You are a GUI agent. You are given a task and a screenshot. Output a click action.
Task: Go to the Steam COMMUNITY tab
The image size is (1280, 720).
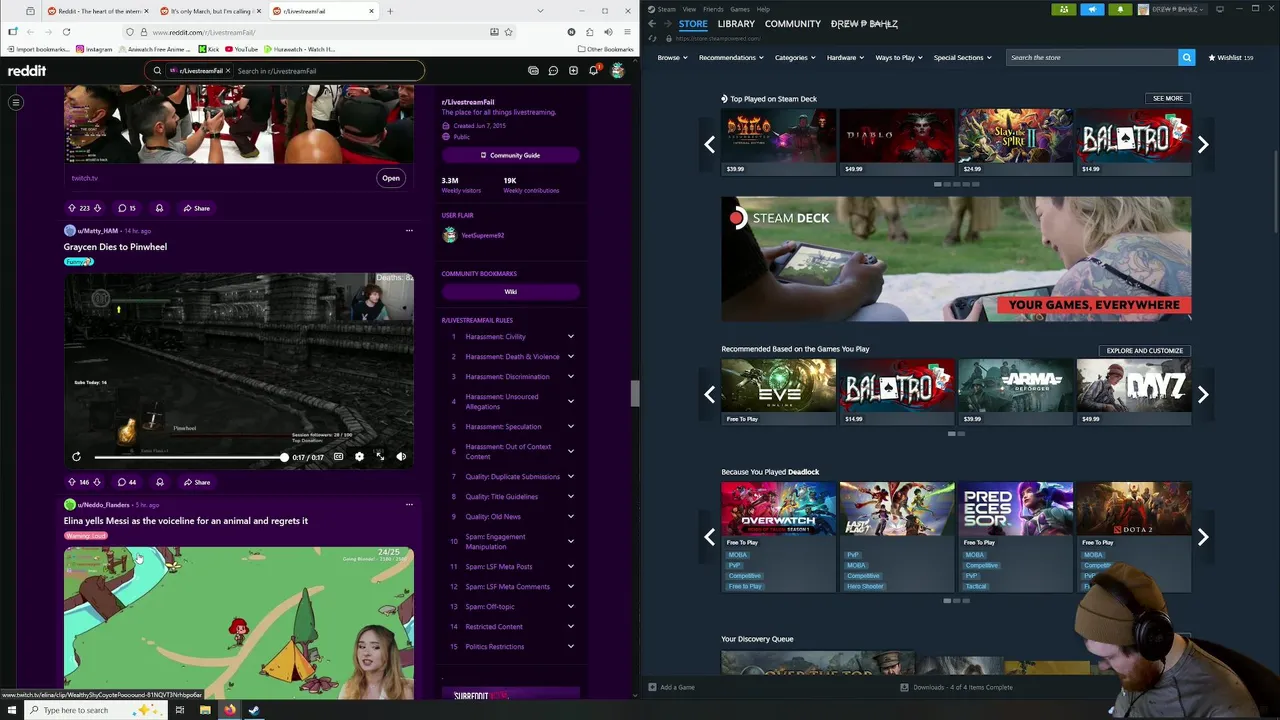(793, 24)
